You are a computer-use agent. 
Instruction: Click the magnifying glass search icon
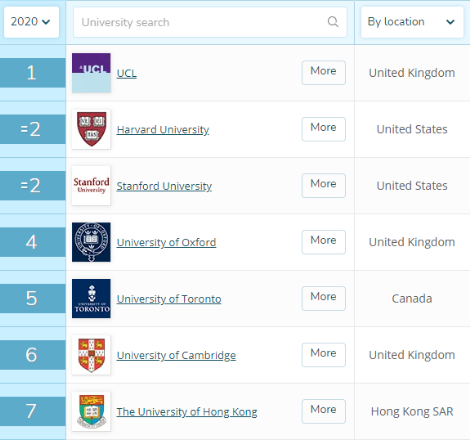[x=333, y=22]
